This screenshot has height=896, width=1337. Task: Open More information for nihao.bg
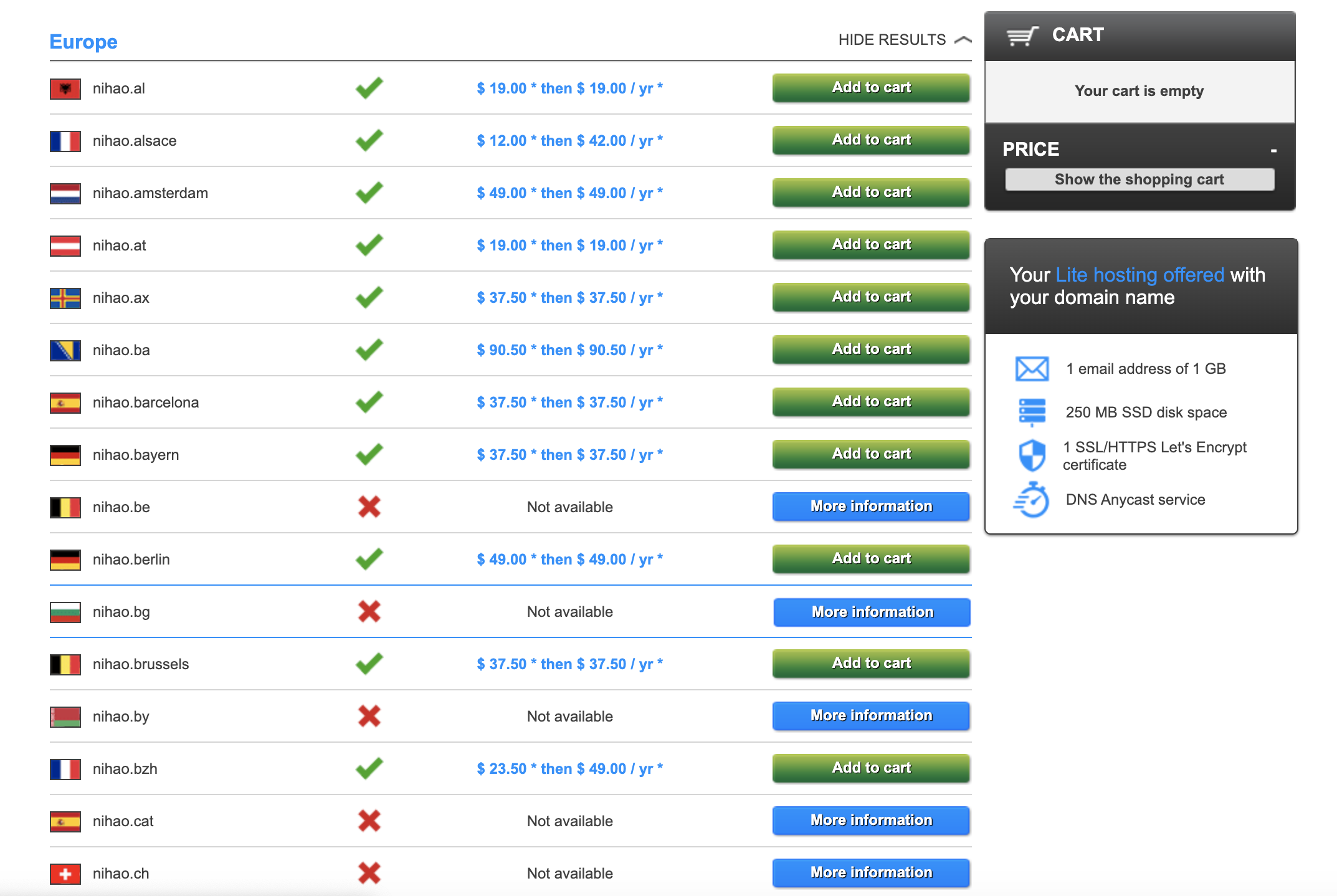click(872, 612)
